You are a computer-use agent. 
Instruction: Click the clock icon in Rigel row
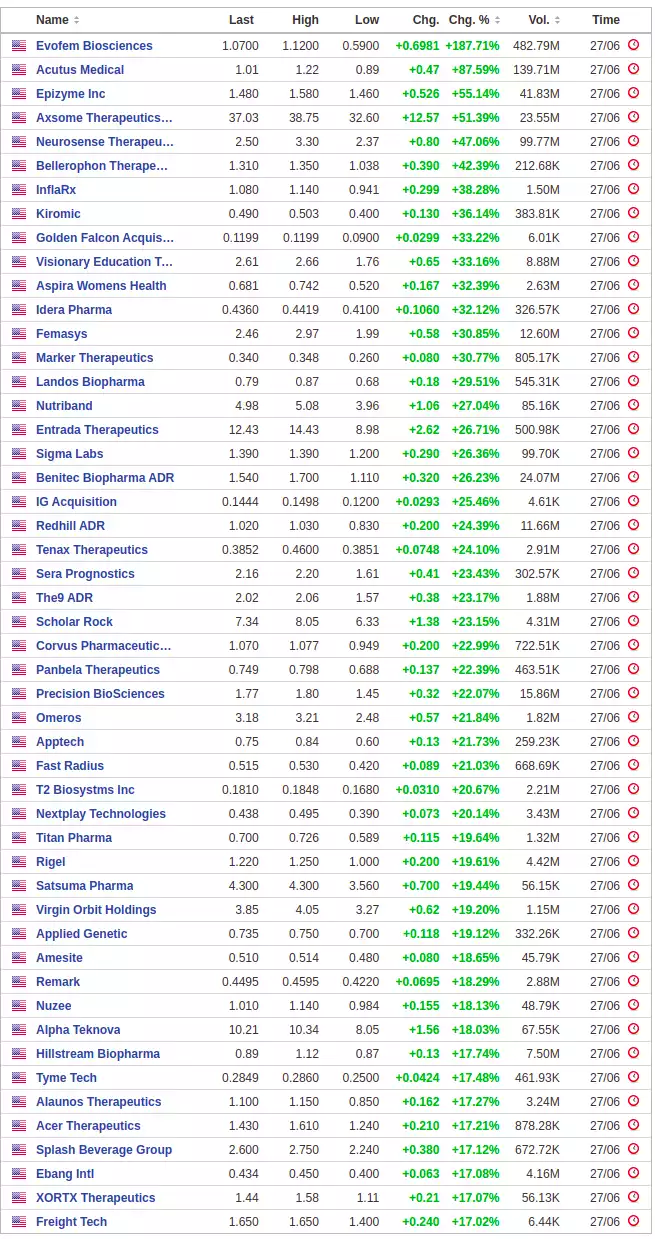pyautogui.click(x=633, y=861)
